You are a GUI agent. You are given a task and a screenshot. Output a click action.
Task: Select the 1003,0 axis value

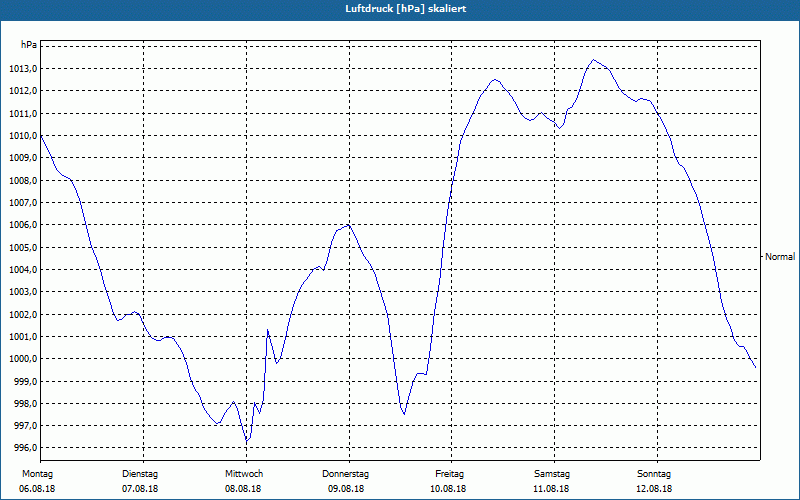23,292
